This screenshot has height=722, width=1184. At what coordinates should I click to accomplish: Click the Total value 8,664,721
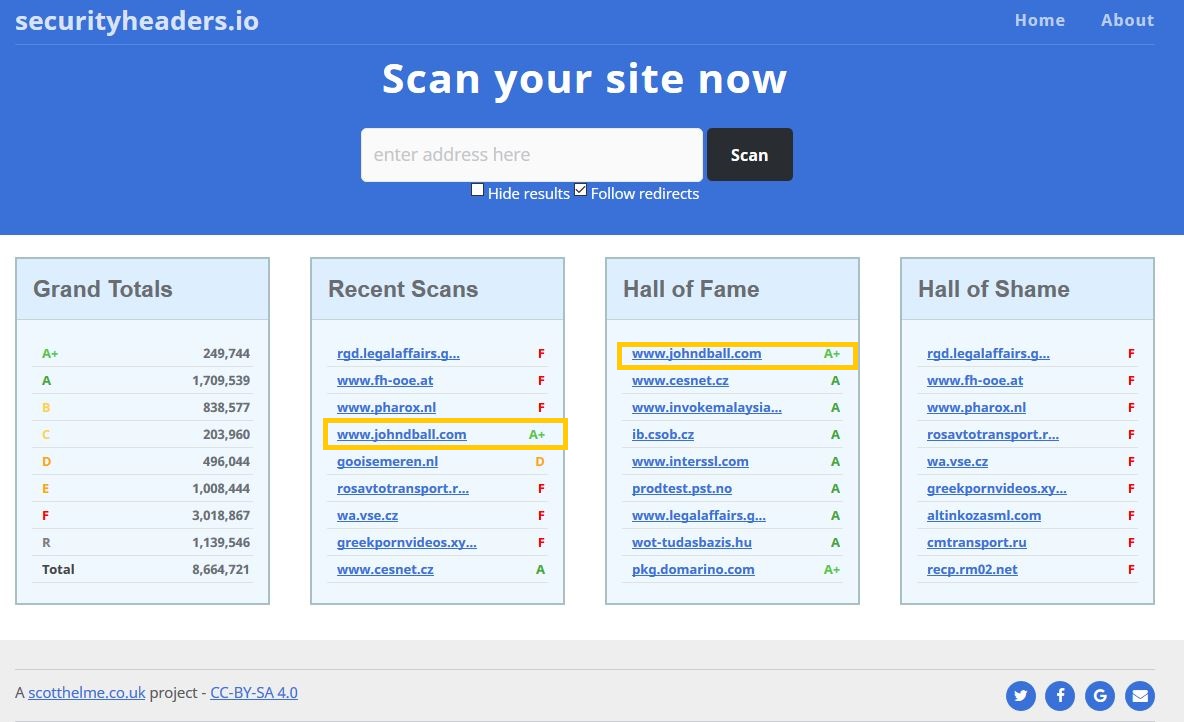click(220, 569)
